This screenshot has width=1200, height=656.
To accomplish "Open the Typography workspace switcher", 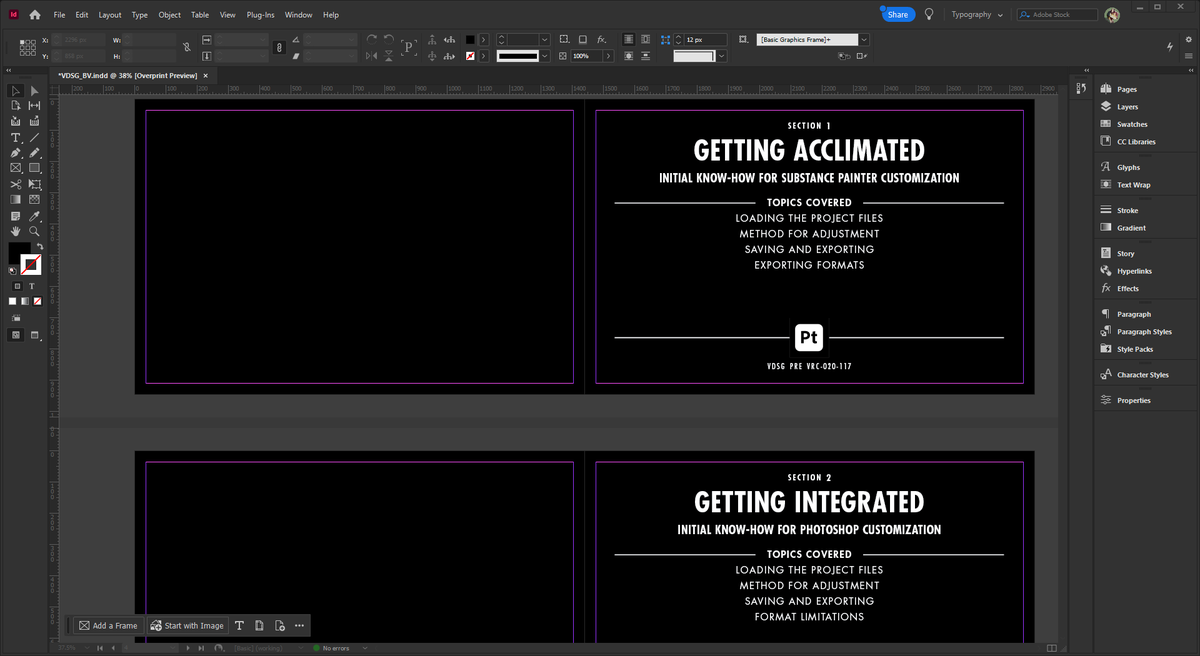I will pos(977,15).
